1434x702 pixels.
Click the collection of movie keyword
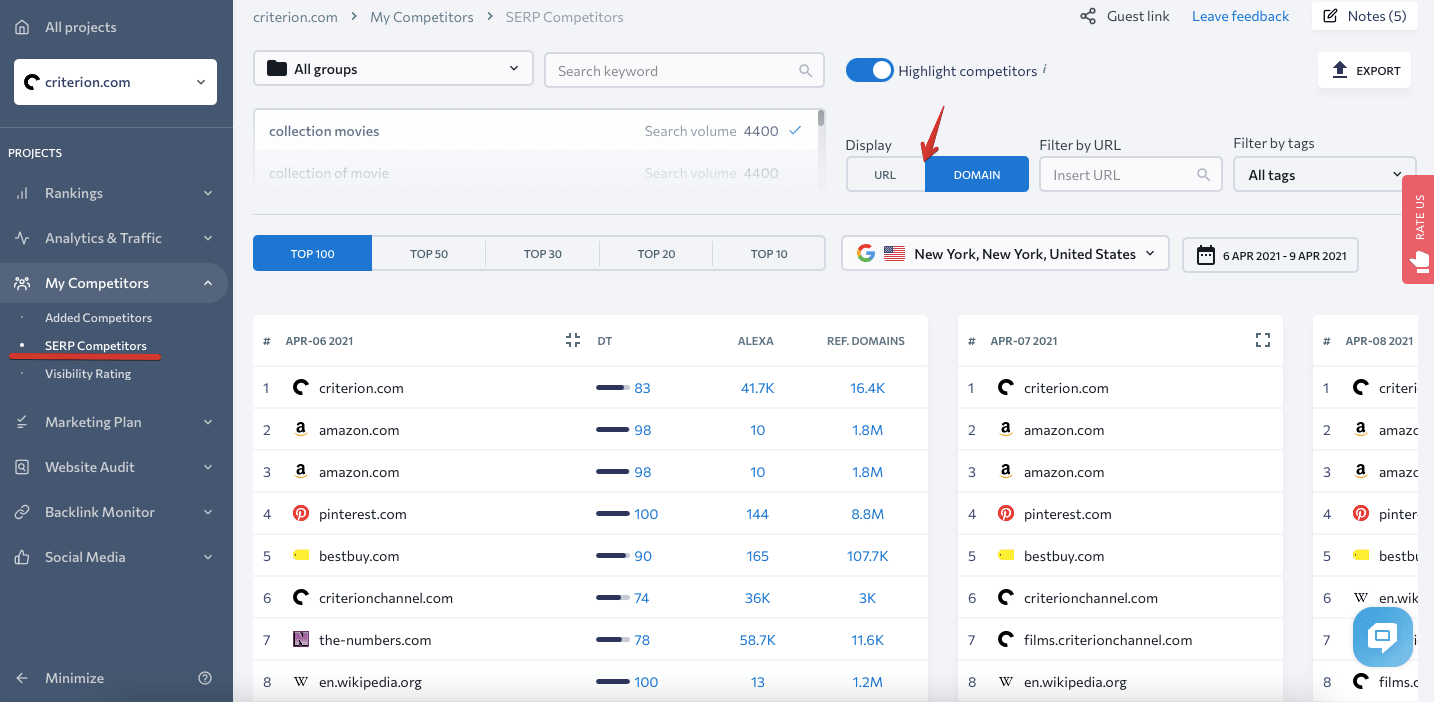[x=536, y=173]
